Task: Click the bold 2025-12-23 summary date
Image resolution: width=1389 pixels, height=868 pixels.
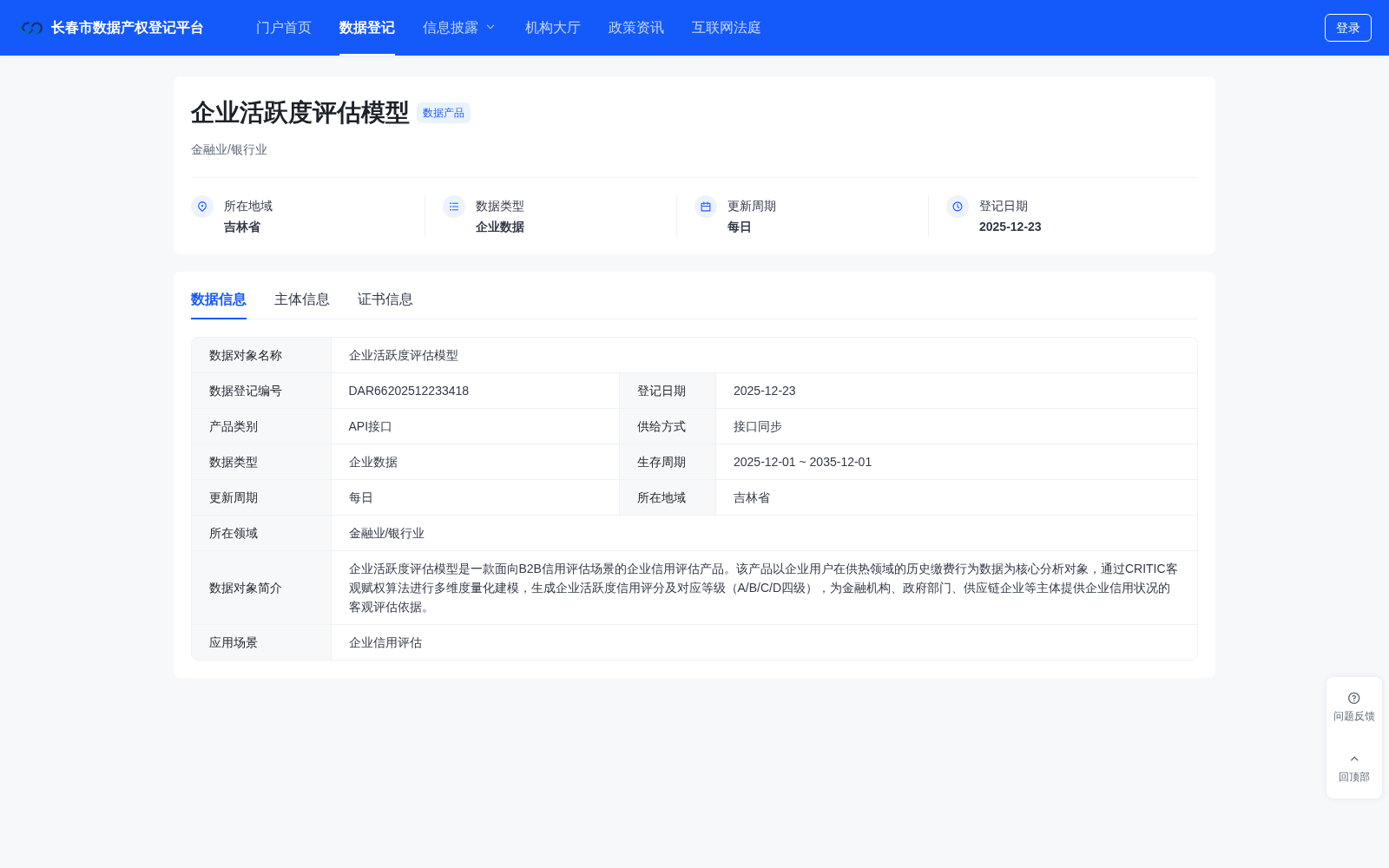Action: pyautogui.click(x=1010, y=227)
